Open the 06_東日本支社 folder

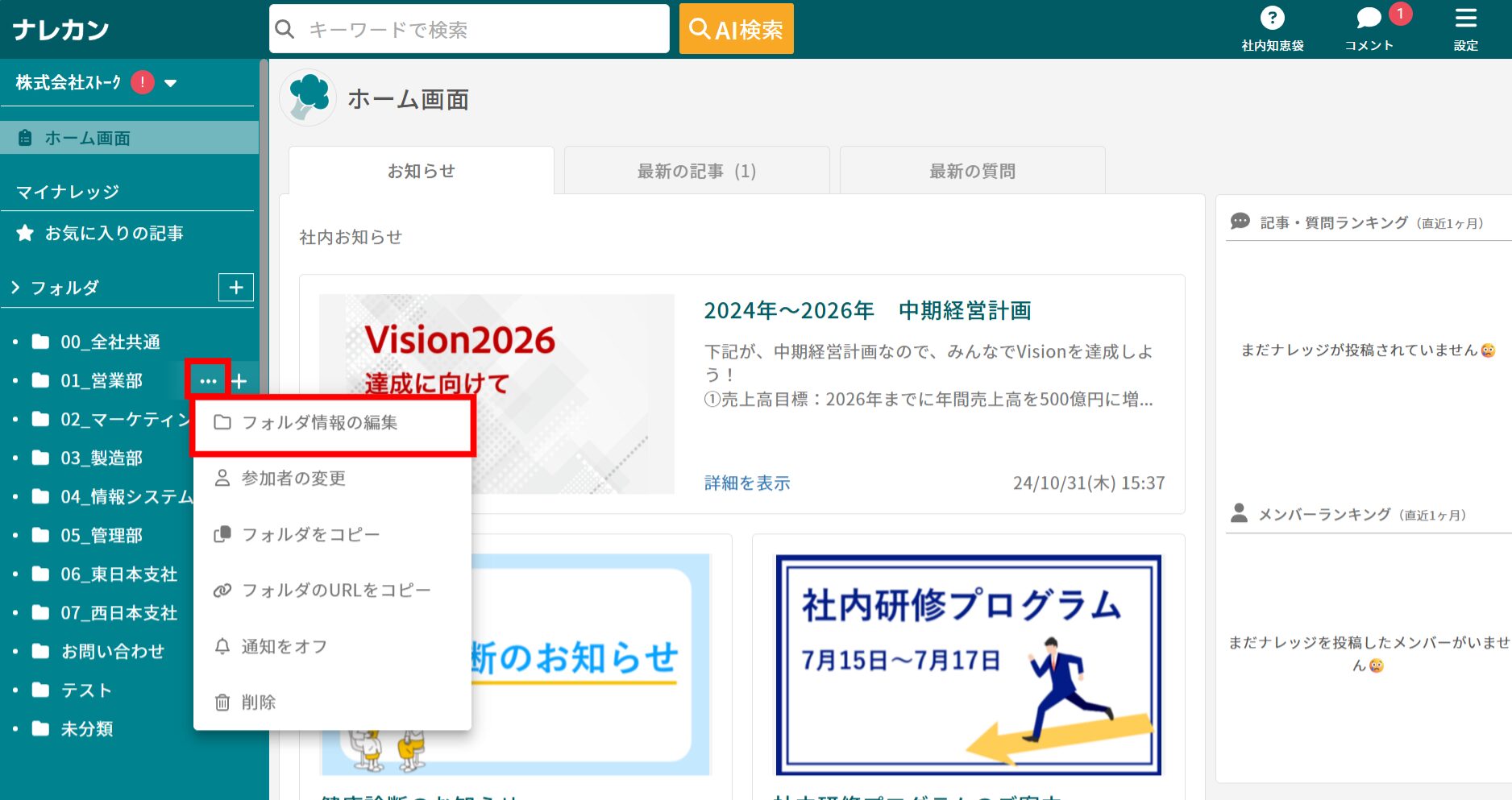coord(118,574)
